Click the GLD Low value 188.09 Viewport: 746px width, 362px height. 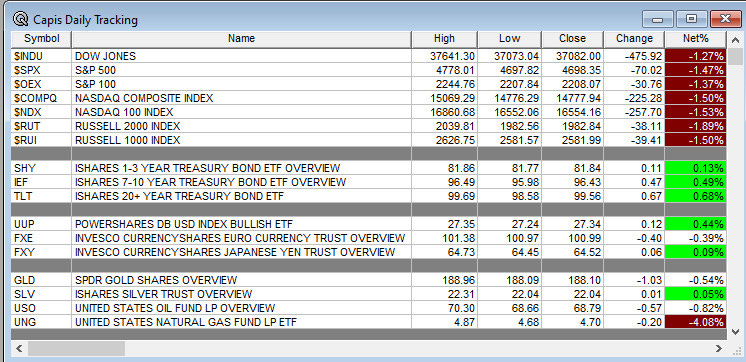tap(509, 280)
